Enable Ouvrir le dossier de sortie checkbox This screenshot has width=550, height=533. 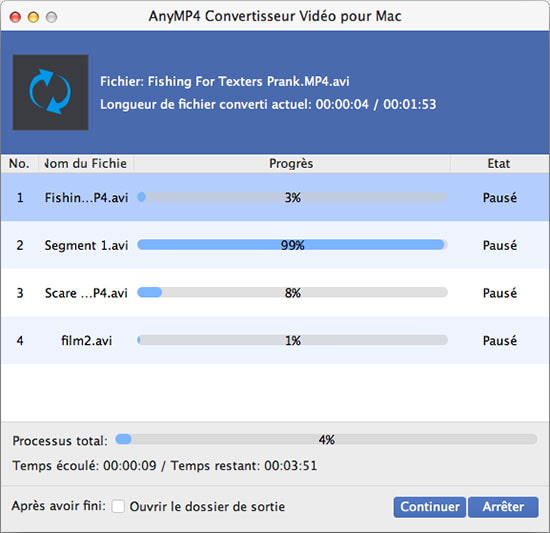[118, 506]
